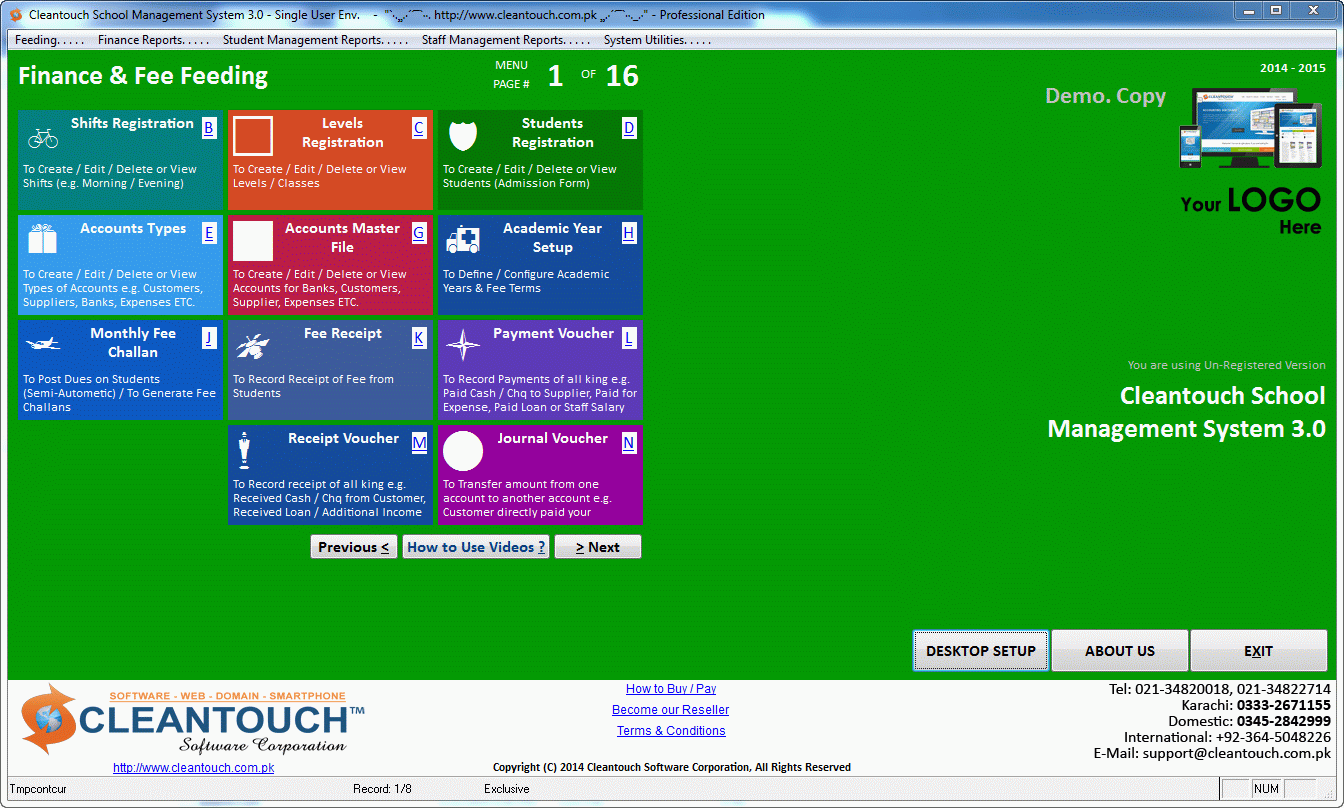This screenshot has height=808, width=1344.
Task: Go to the Previous menu page
Action: pyautogui.click(x=354, y=547)
